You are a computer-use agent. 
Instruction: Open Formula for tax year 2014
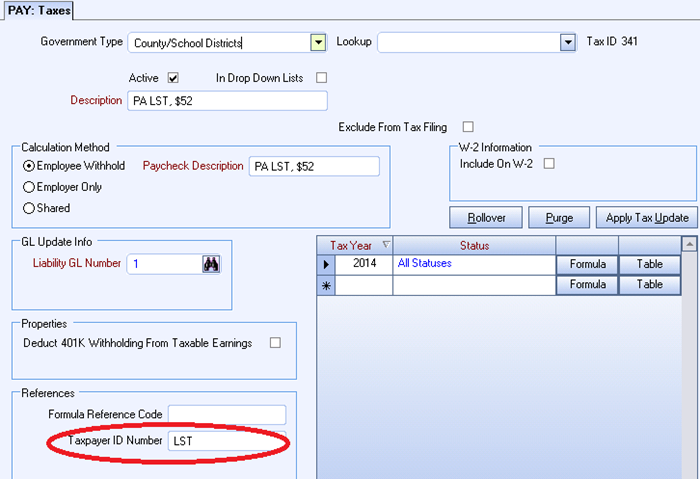coord(587,264)
